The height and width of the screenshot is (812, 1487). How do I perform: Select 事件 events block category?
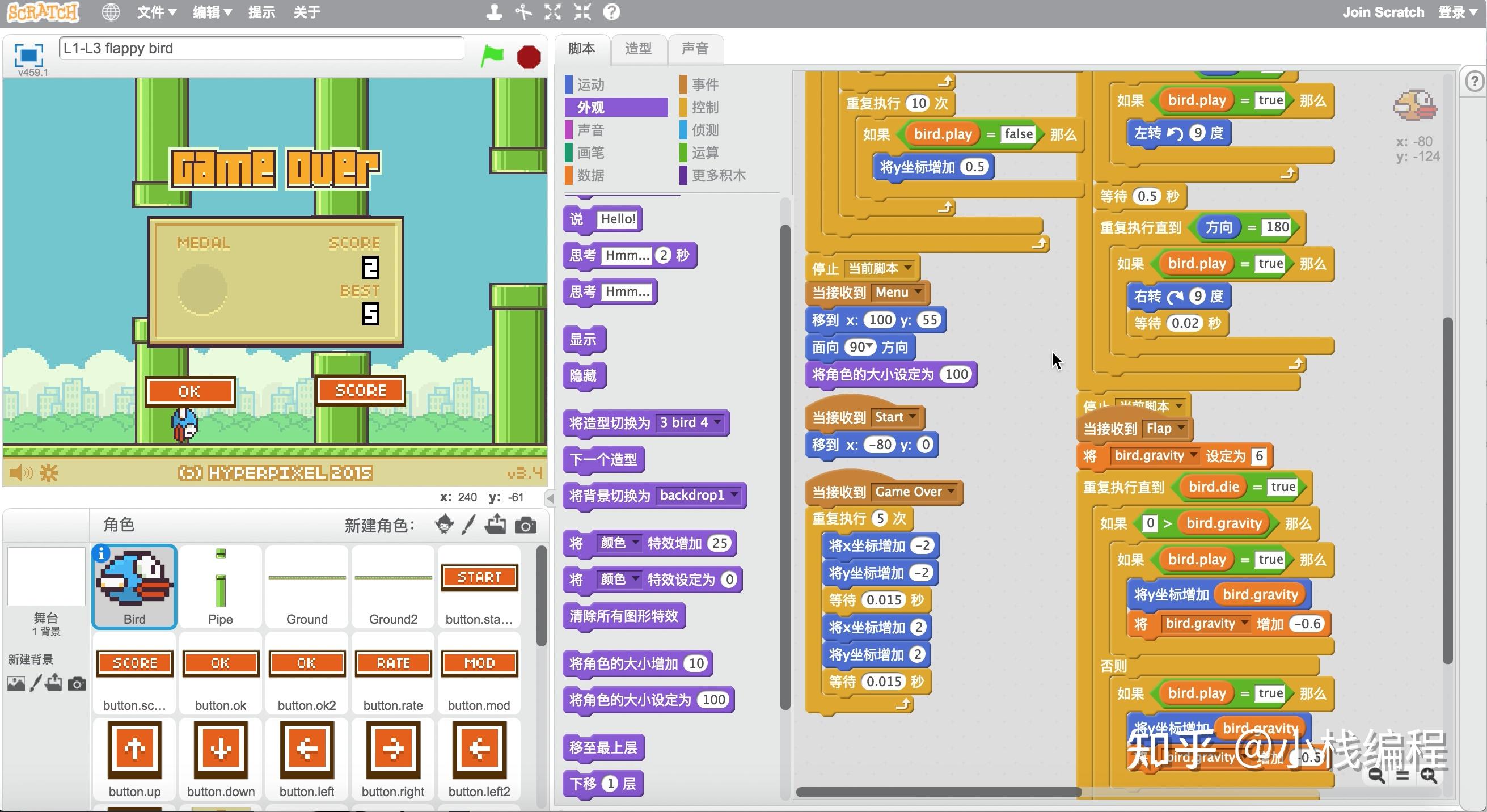tap(730, 85)
